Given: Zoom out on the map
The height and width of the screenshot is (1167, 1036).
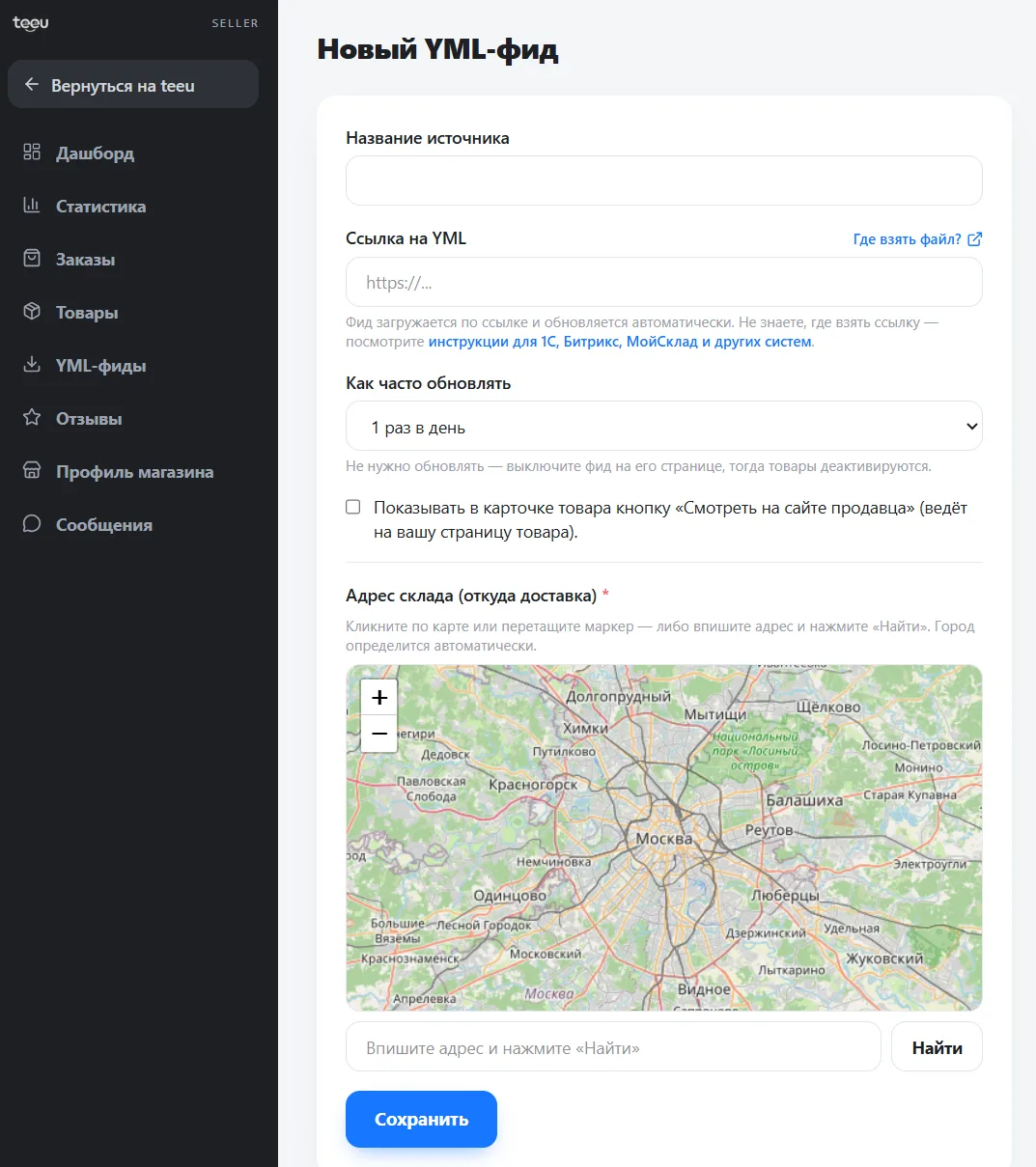Looking at the screenshot, I should coord(379,734).
